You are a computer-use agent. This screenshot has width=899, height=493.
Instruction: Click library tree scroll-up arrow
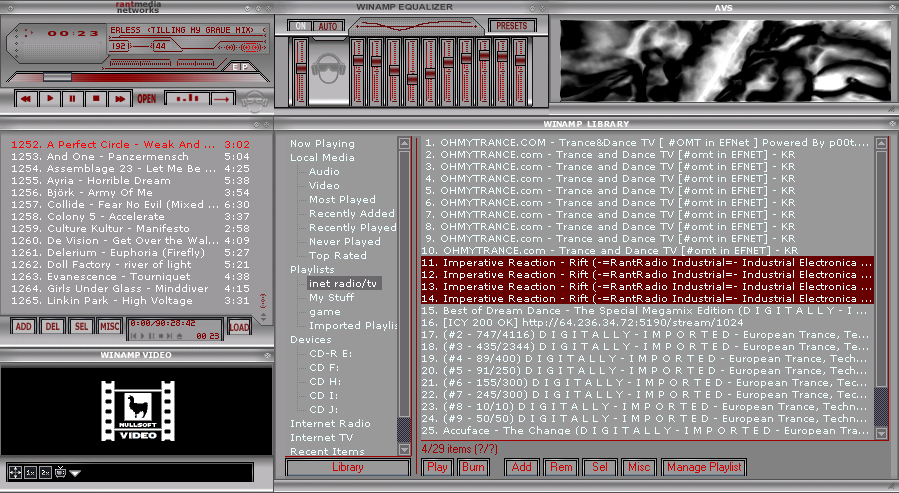pos(404,143)
